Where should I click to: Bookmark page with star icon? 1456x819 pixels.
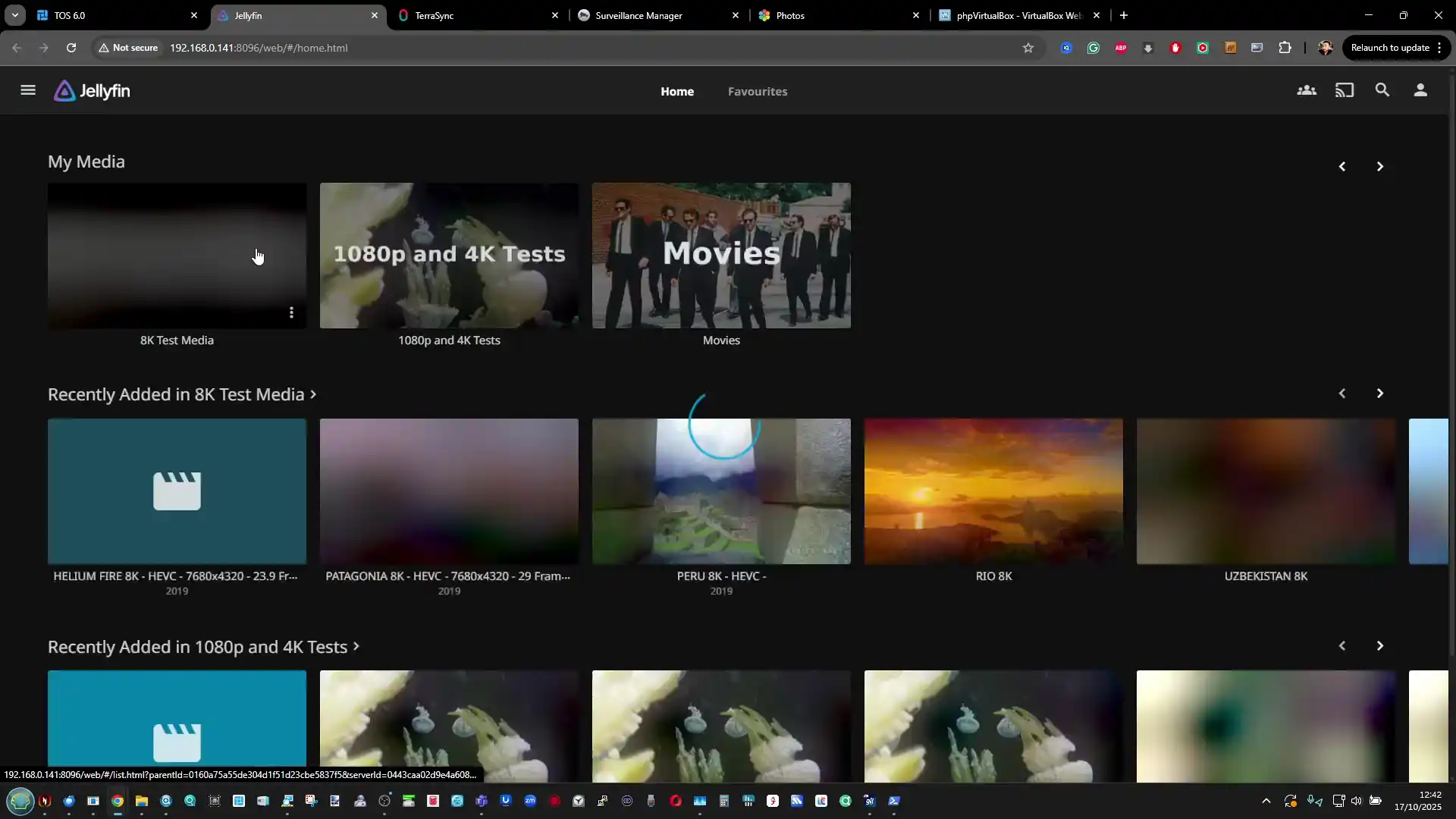tap(1028, 48)
